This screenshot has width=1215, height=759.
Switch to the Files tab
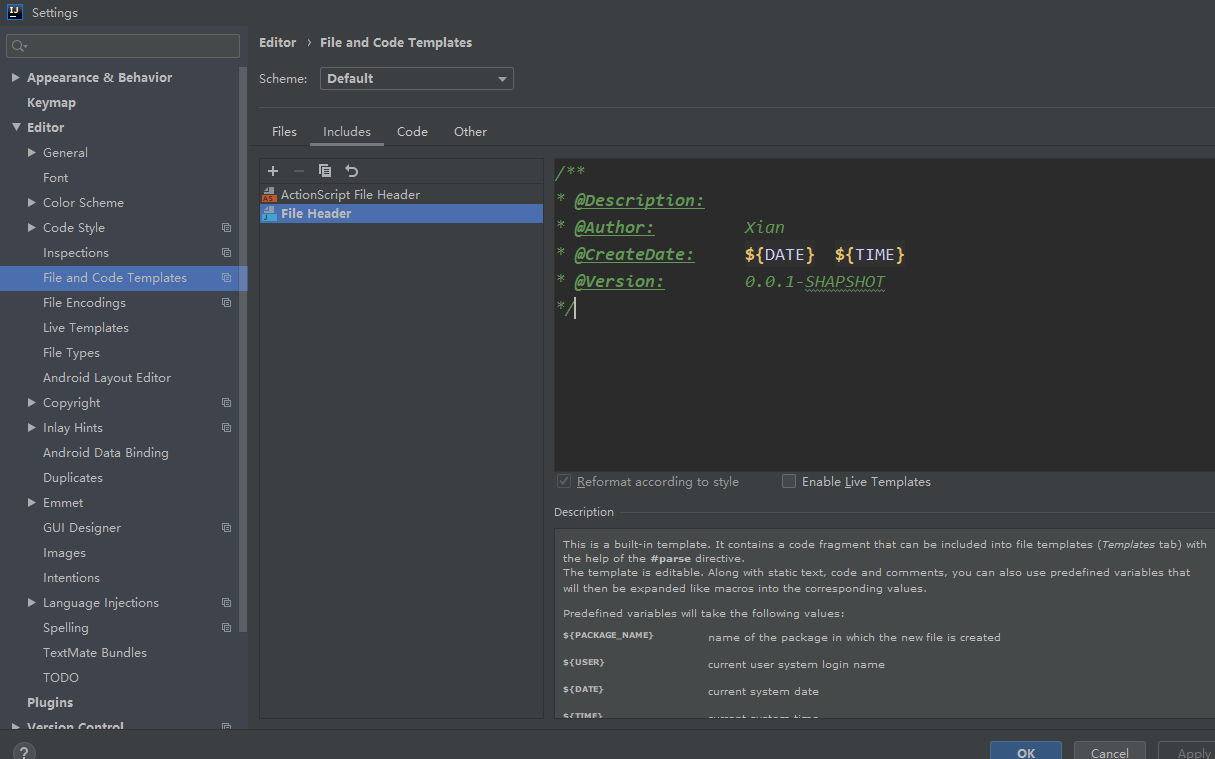(x=284, y=132)
